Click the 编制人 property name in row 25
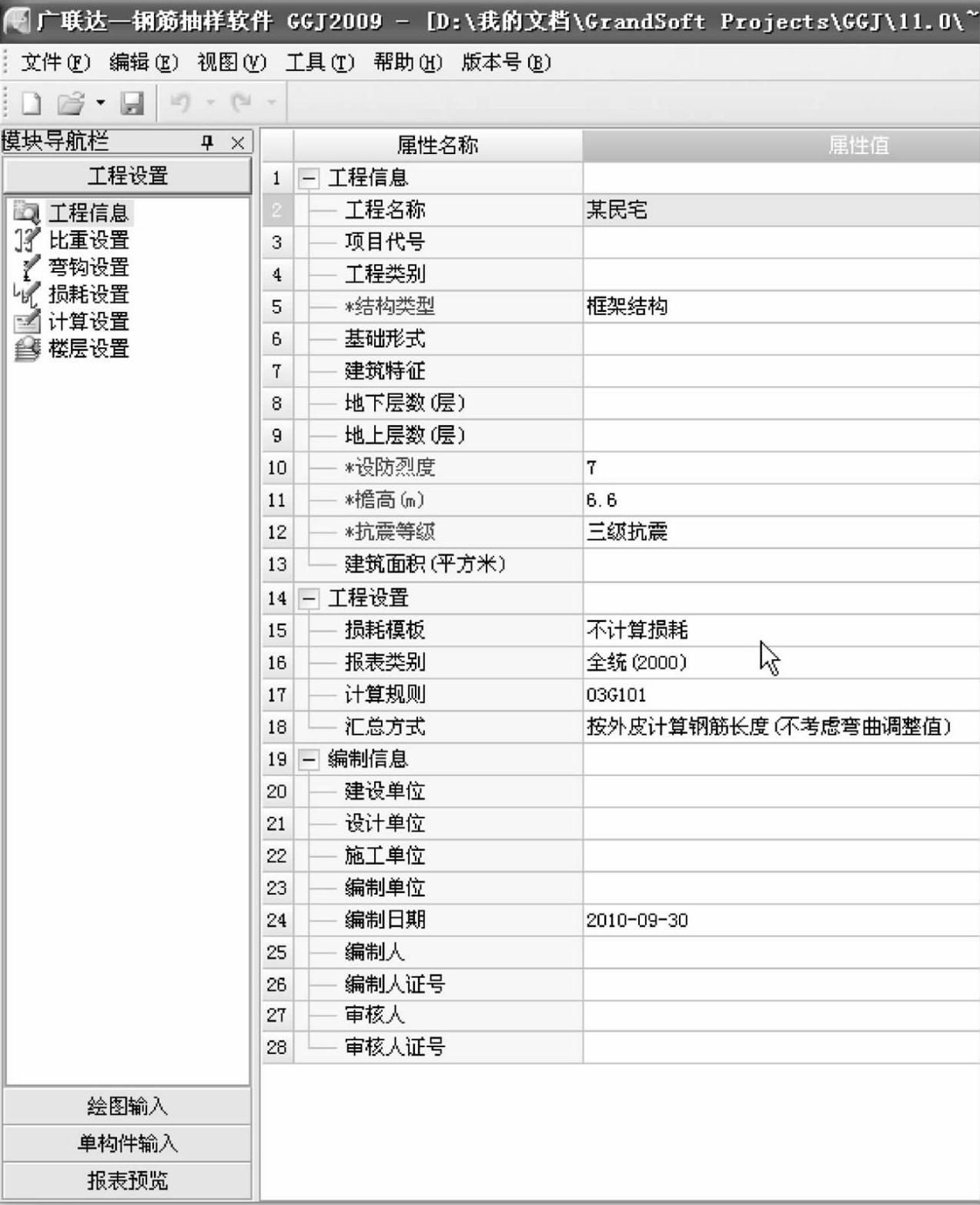Image resolution: width=980 pixels, height=1205 pixels. pos(374,952)
